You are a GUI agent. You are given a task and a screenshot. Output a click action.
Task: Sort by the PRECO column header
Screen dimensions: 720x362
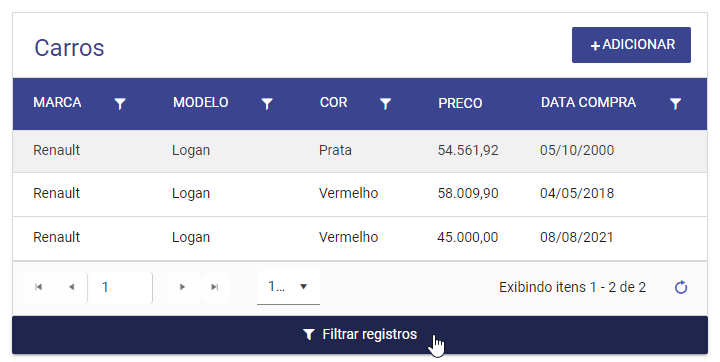pos(460,103)
